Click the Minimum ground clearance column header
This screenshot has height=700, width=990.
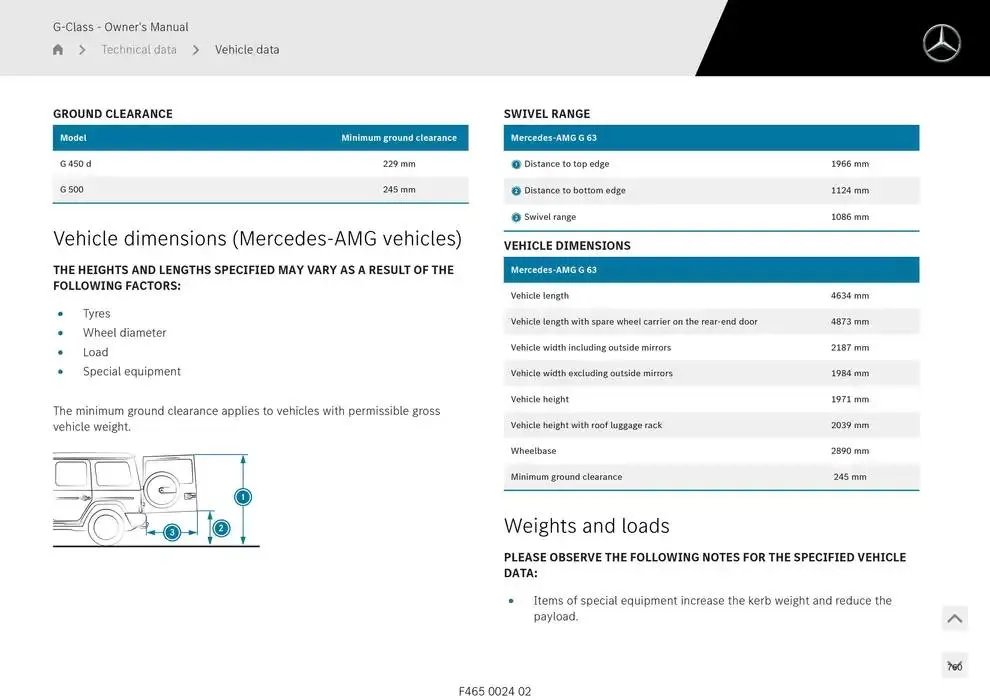(x=398, y=138)
